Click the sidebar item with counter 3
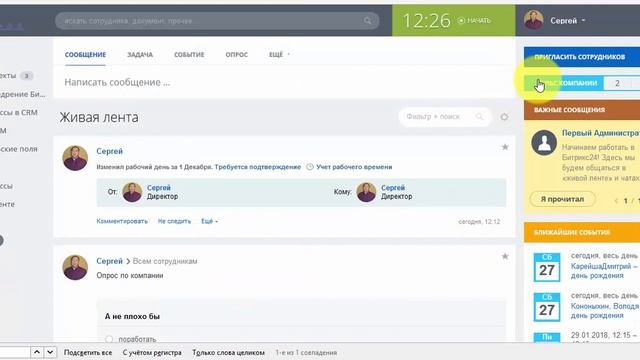 click(x=16, y=76)
